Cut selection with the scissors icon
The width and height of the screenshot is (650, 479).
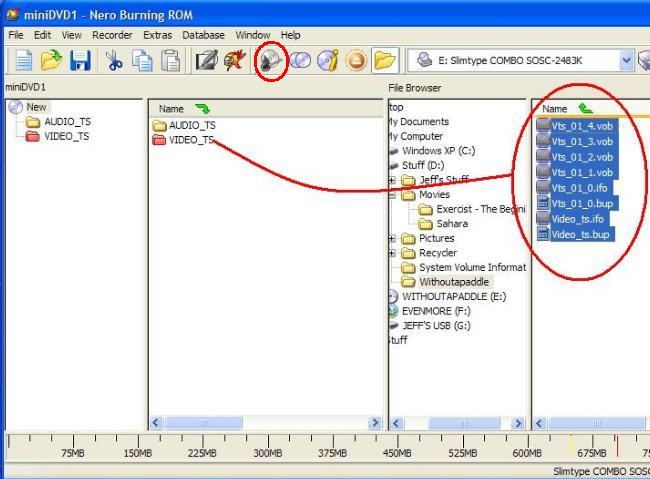pyautogui.click(x=114, y=61)
